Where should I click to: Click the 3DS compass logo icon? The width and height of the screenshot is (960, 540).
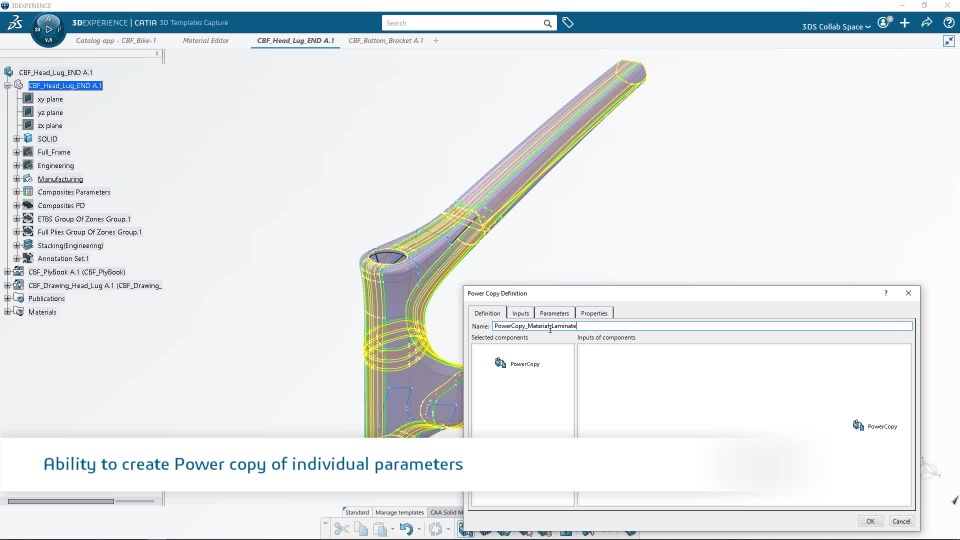pyautogui.click(x=15, y=23)
